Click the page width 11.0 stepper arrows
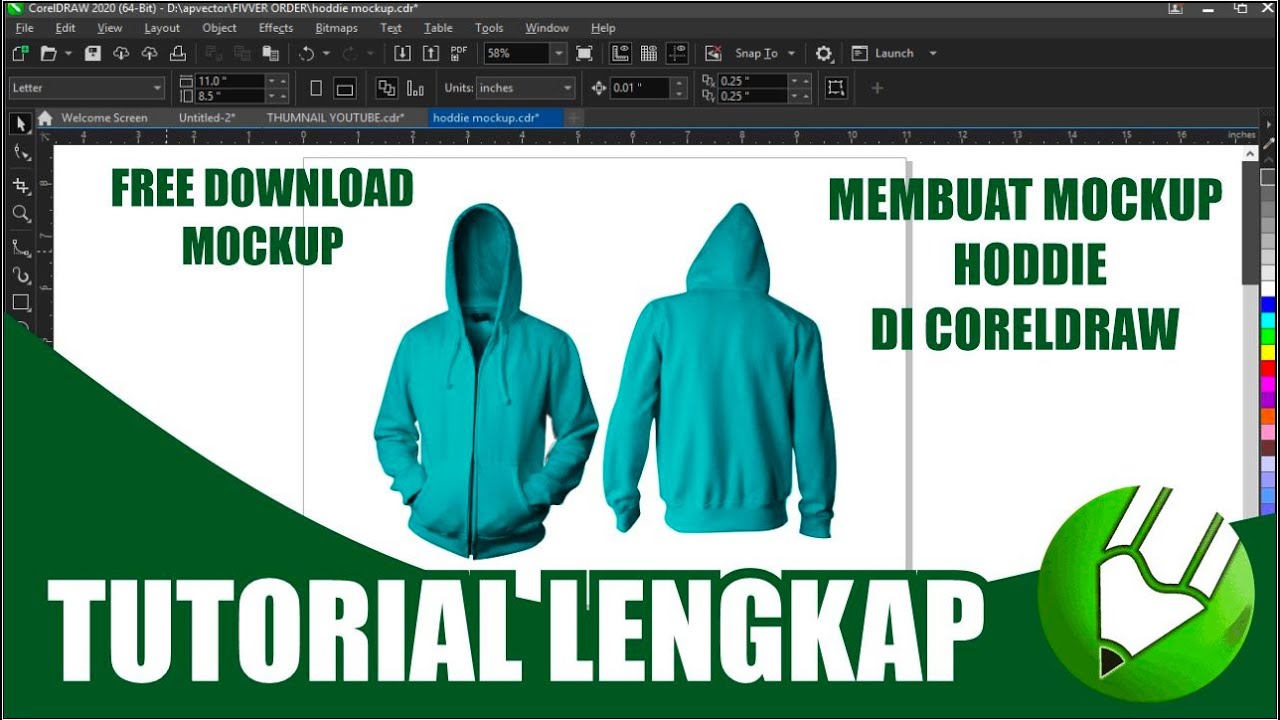The height and width of the screenshot is (720, 1280). (x=278, y=81)
